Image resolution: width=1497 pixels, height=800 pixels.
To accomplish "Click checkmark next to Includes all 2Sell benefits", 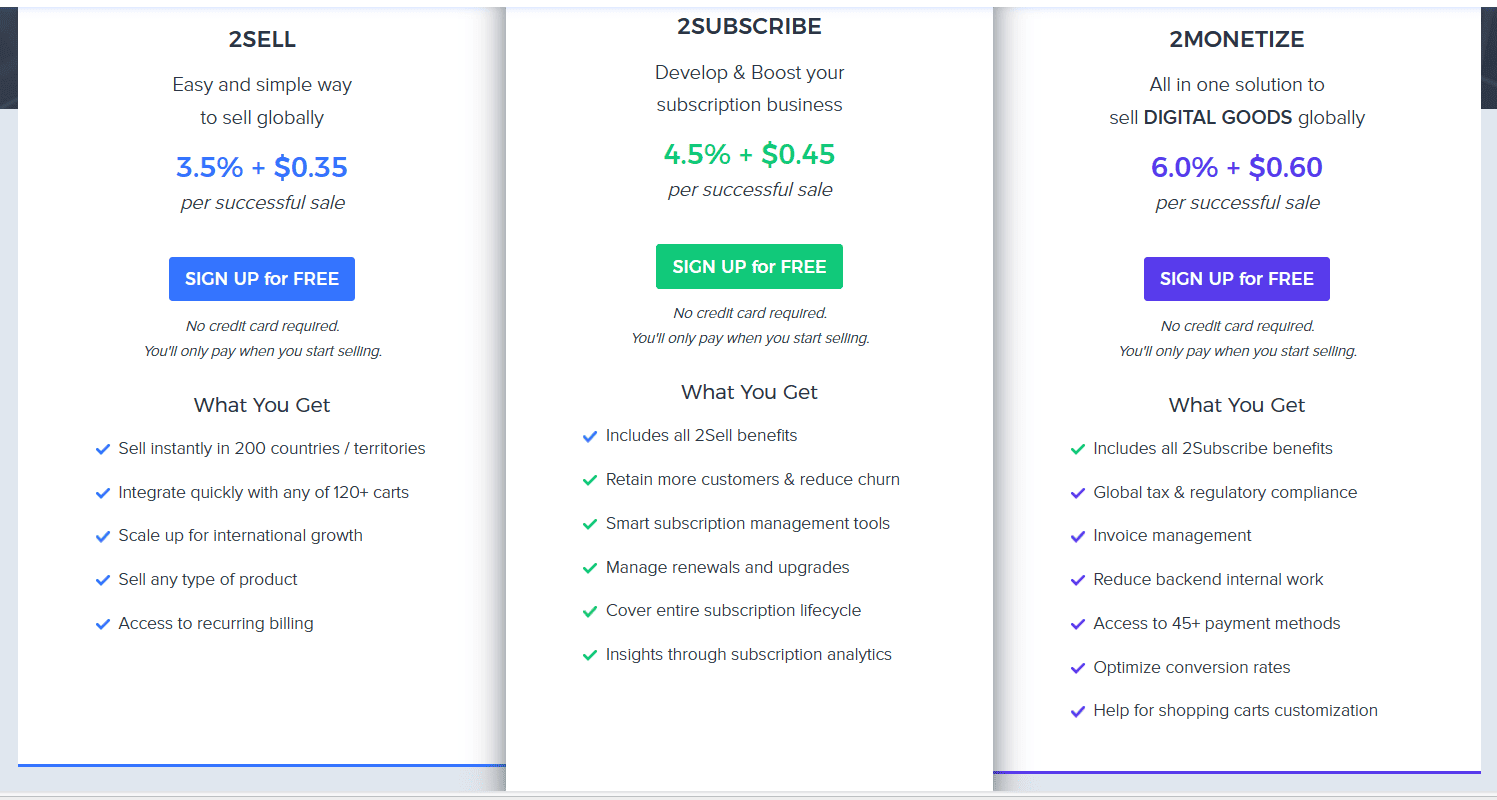I will pyautogui.click(x=590, y=437).
